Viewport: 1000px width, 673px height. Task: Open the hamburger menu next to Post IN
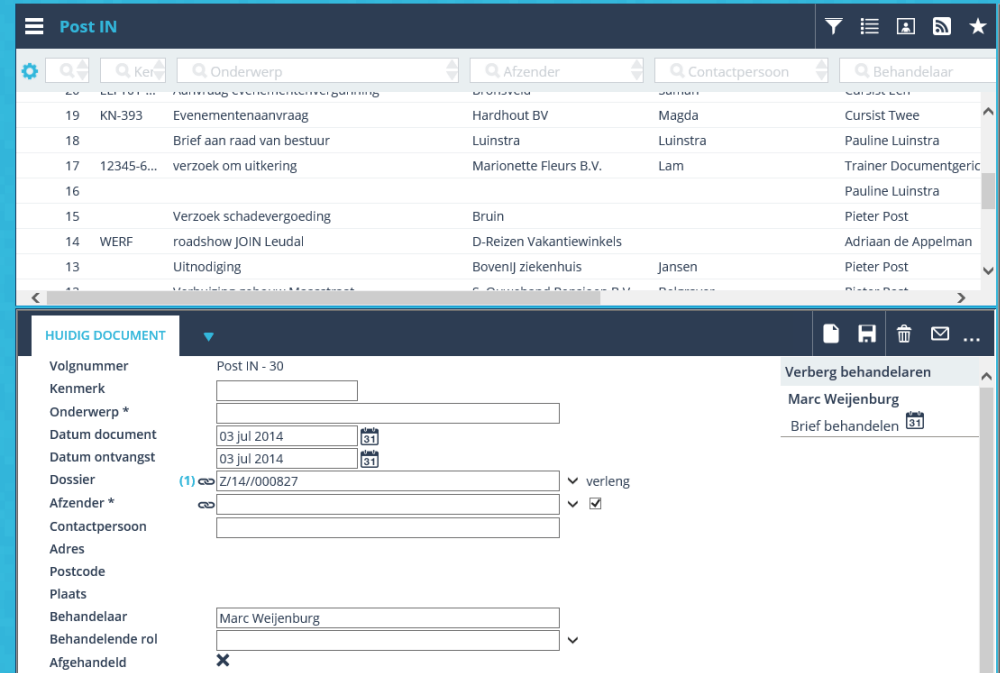coord(34,26)
